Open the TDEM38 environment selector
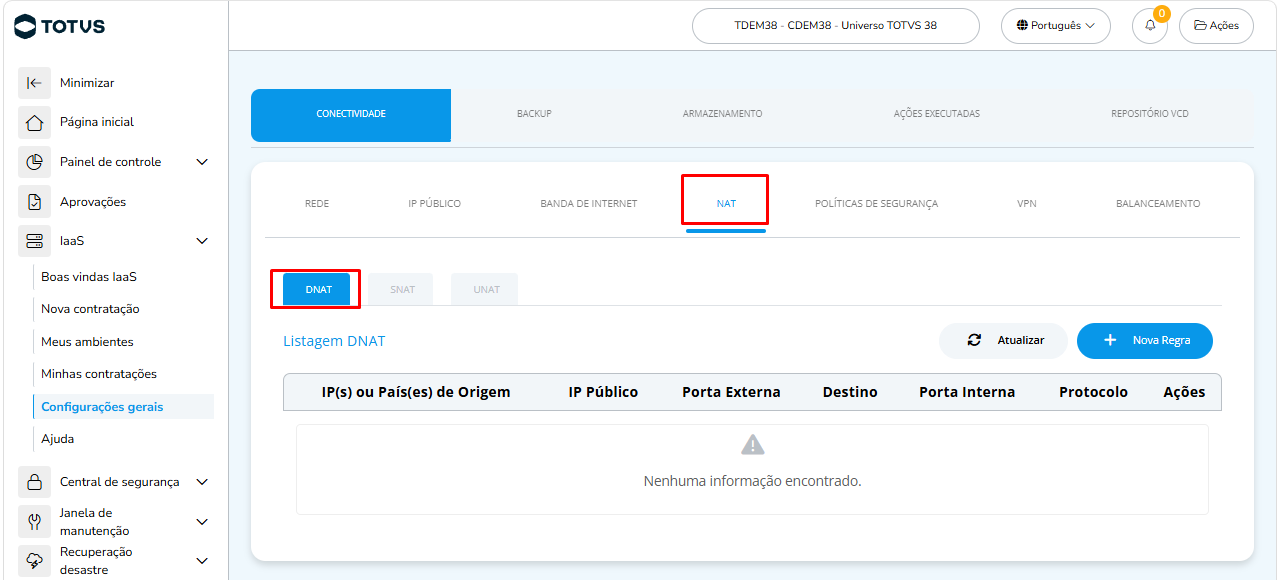 [836, 26]
